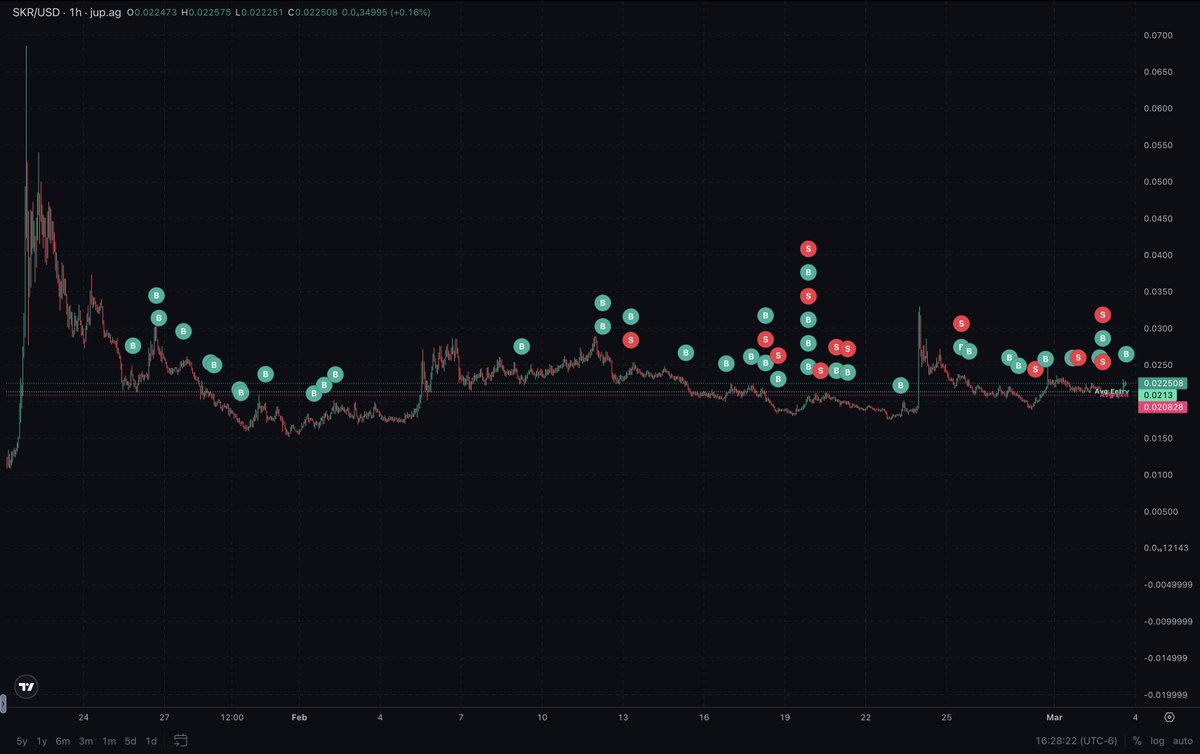Click the 12:00 time axis label

click(233, 717)
